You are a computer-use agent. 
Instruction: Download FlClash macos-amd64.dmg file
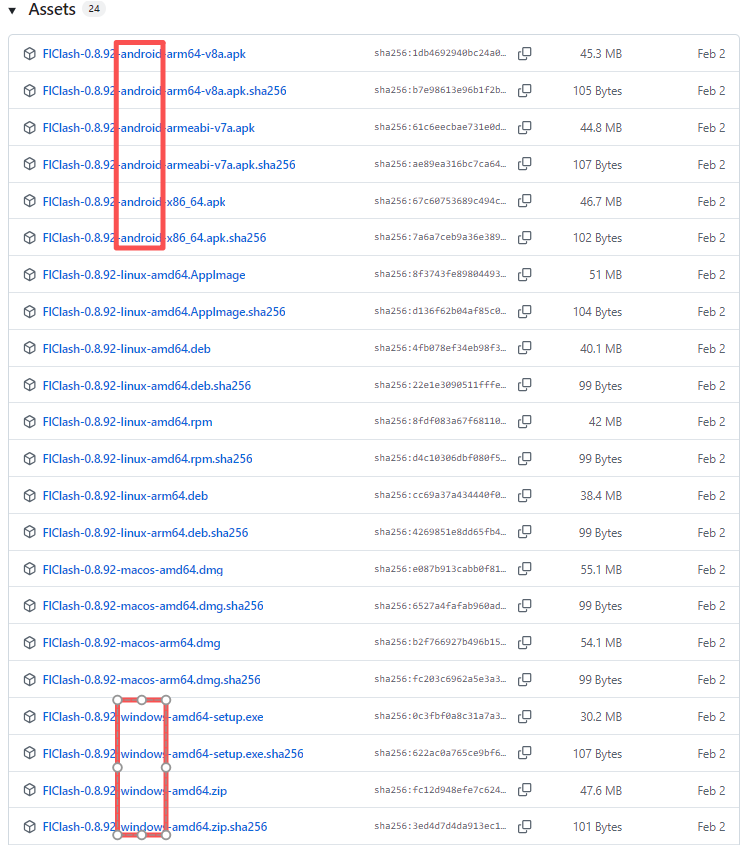click(x=133, y=570)
